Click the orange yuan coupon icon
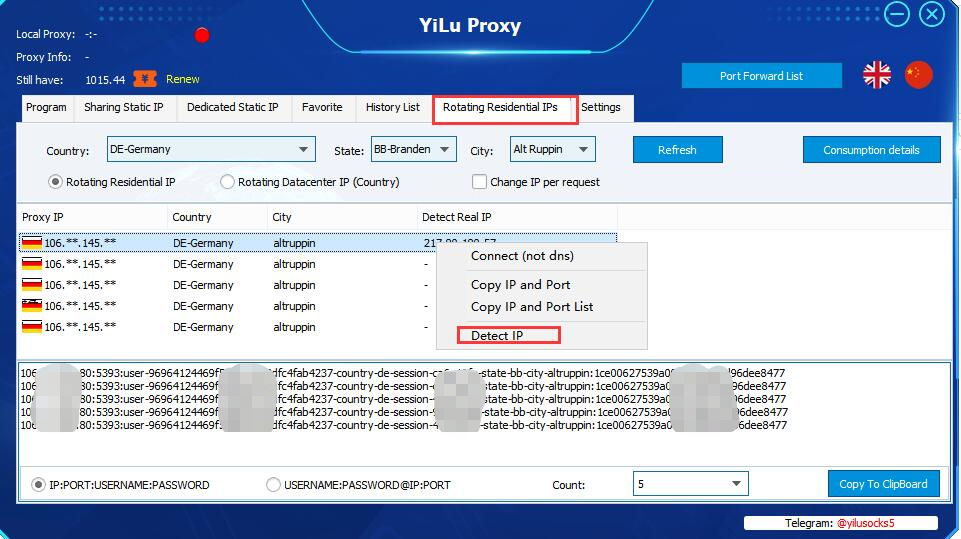Screen dimensions: 961x539 point(145,79)
